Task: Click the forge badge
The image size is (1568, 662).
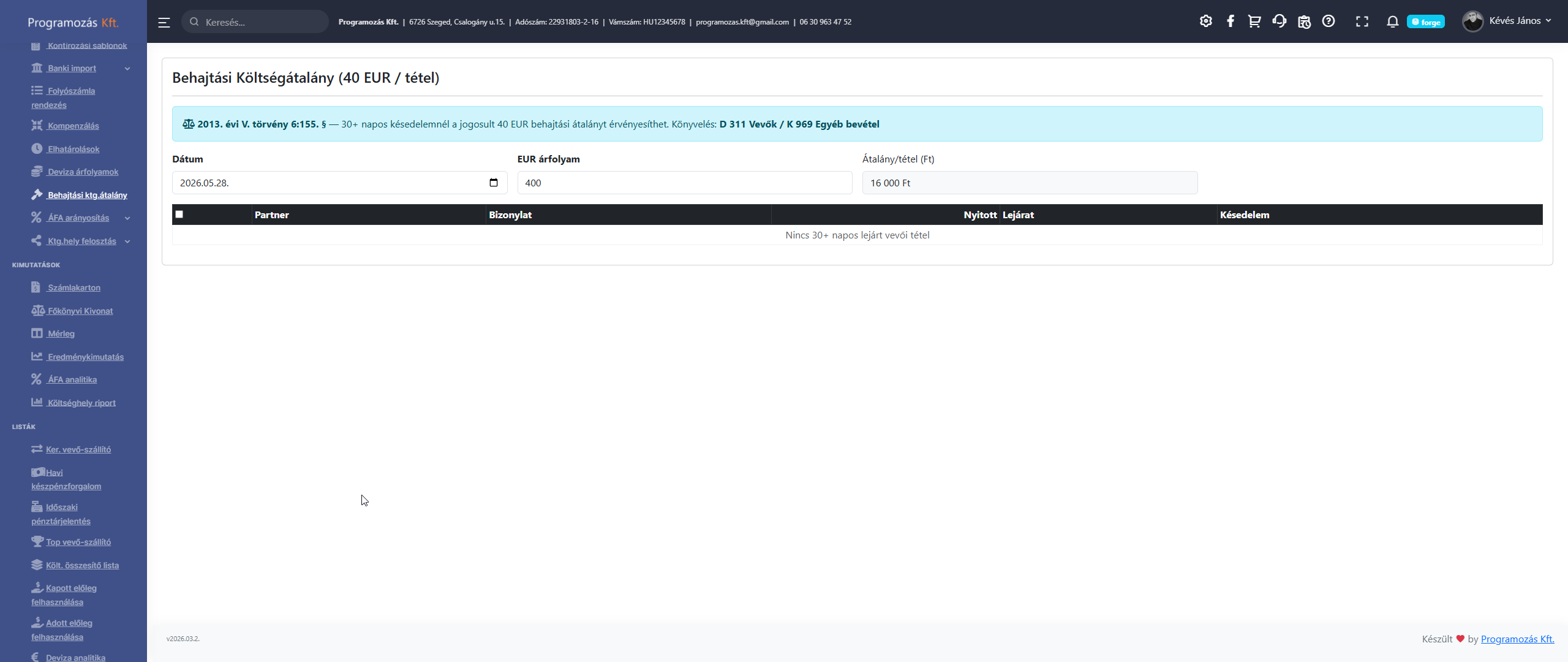Action: (1426, 22)
